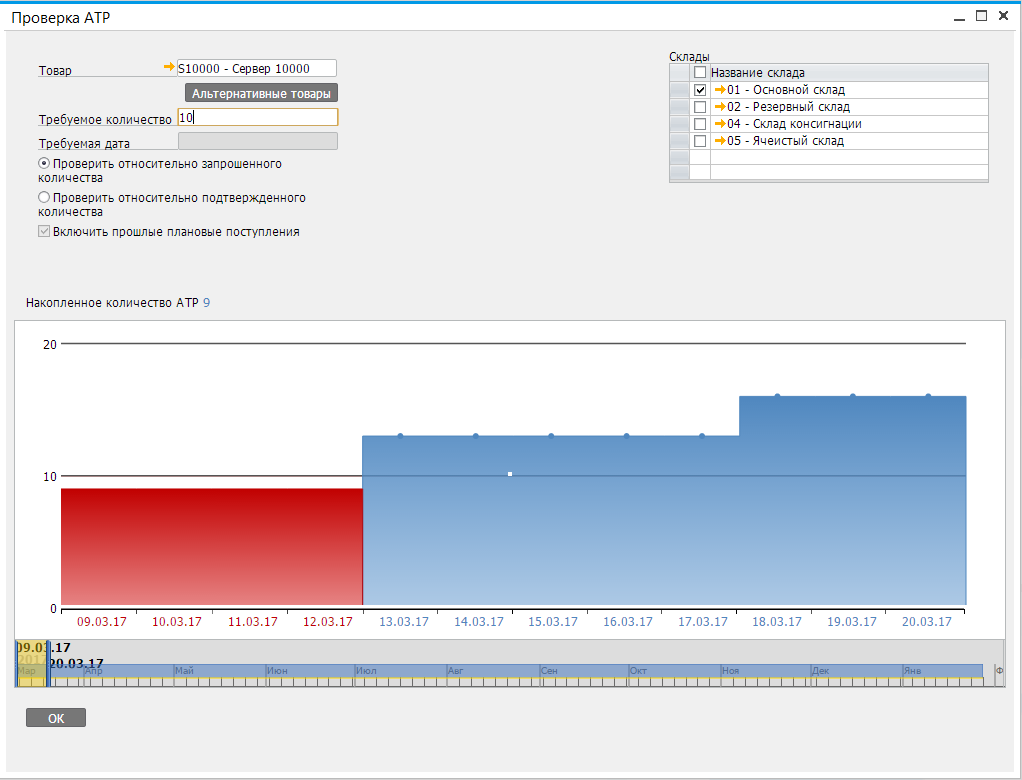Click the 16.03.17 date axis label

coord(628,622)
